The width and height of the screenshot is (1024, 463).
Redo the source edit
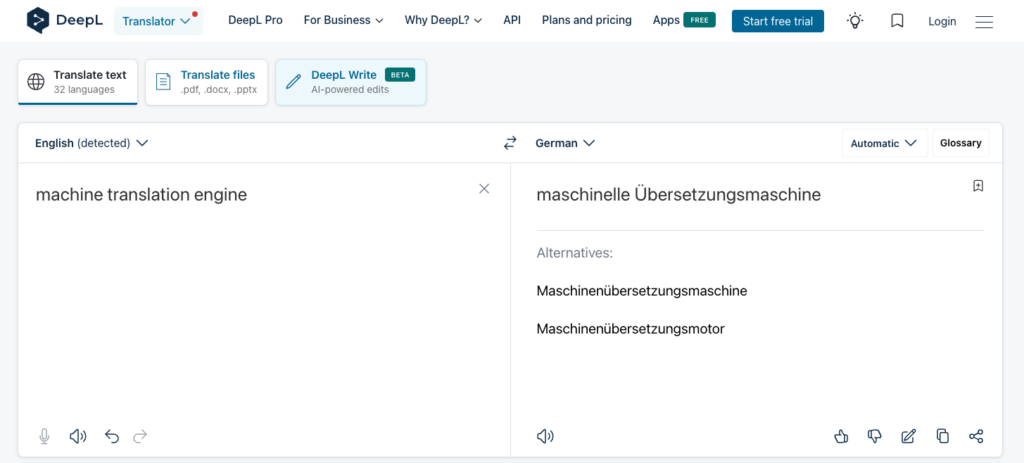click(x=140, y=436)
